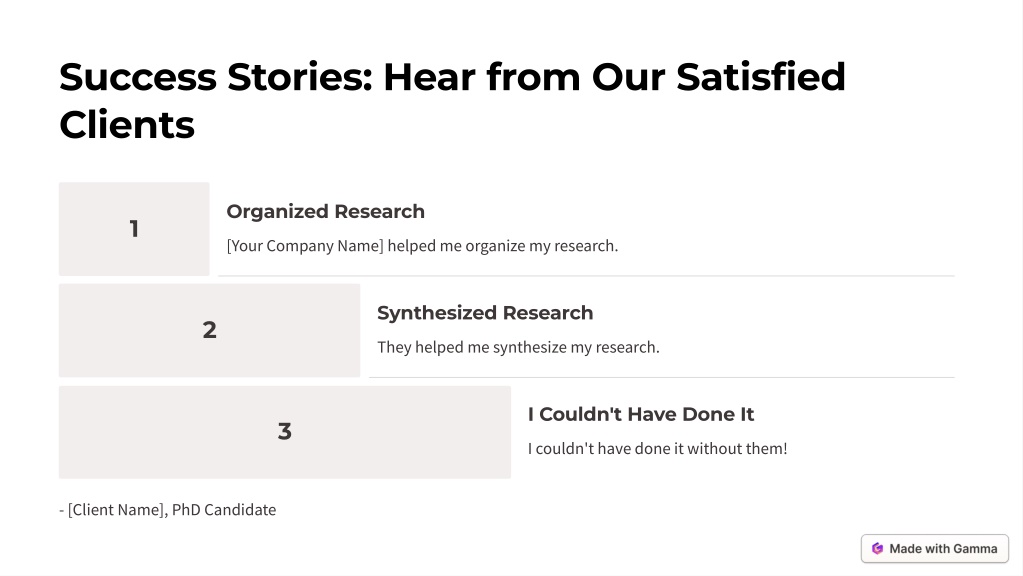Screen dimensions: 1023x576
Task: Select the numbered block labeled 2
Action: click(209, 330)
